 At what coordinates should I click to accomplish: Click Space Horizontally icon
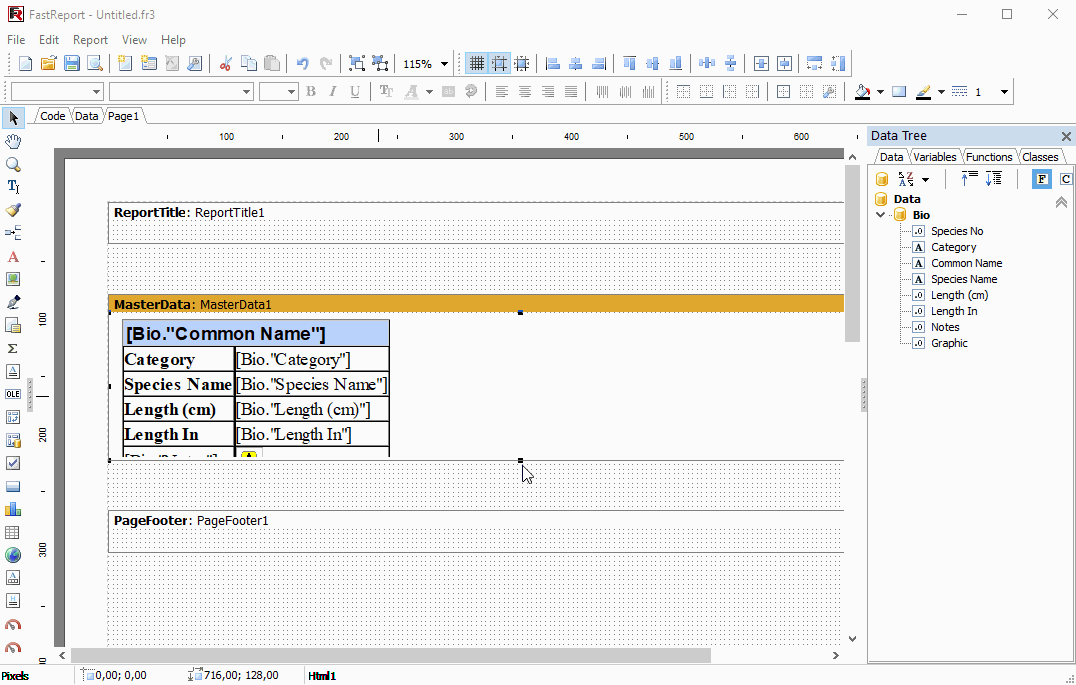coord(707,64)
